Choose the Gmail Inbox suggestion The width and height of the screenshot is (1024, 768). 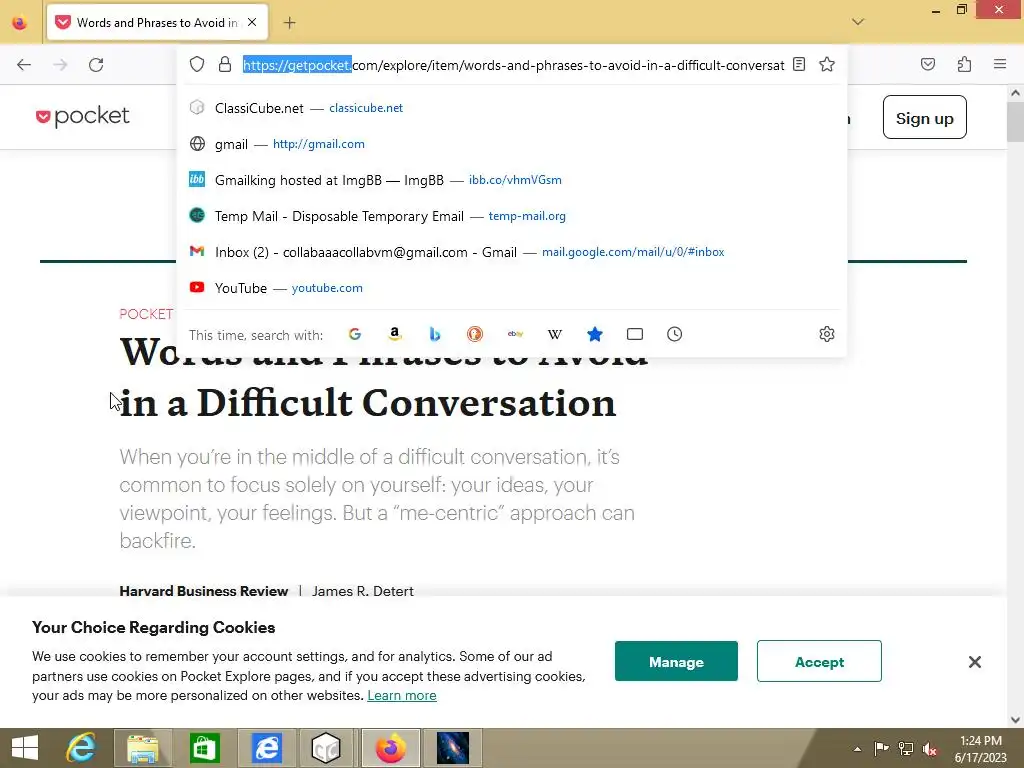point(512,252)
